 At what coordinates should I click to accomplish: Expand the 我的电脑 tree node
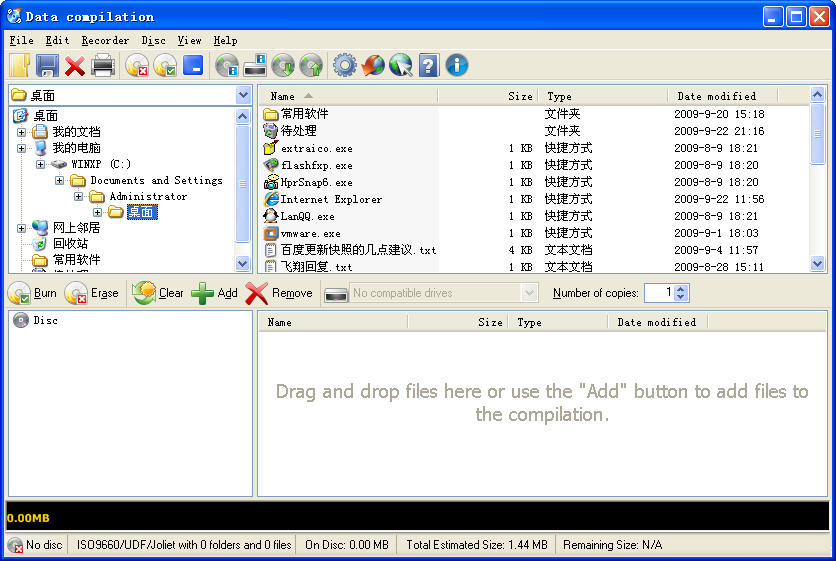pyautogui.click(x=21, y=148)
